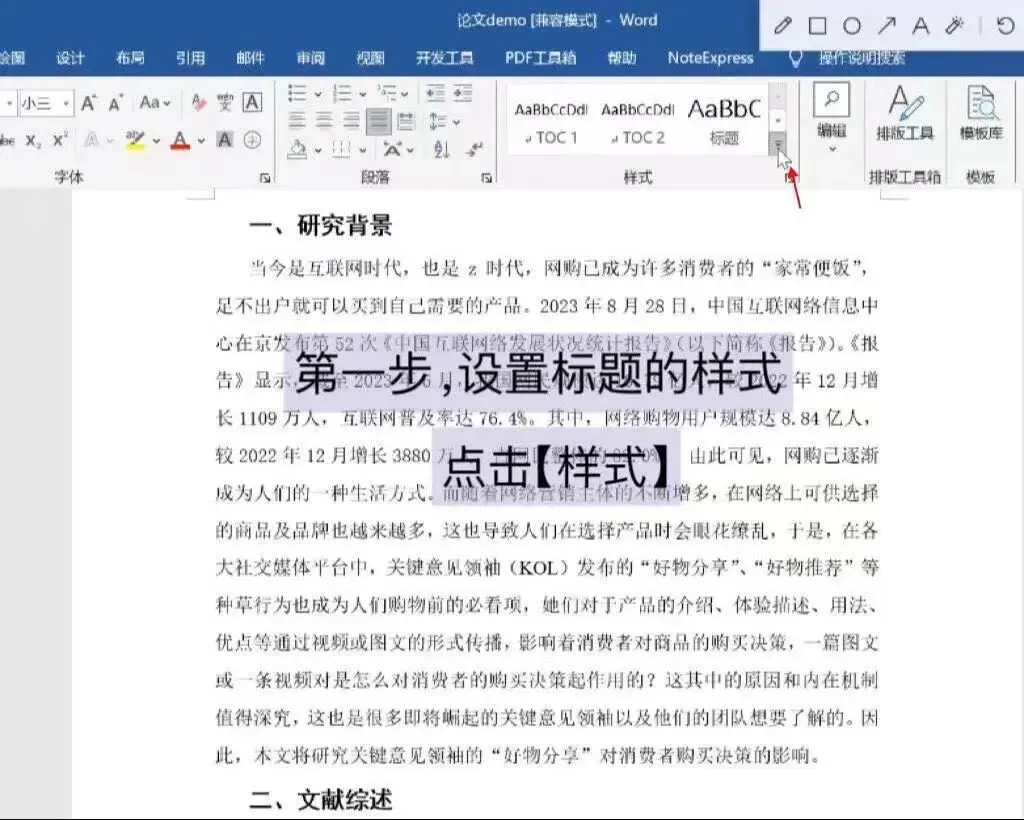This screenshot has width=1024, height=820.
Task: Click the undo annotation icon
Action: click(x=1006, y=26)
